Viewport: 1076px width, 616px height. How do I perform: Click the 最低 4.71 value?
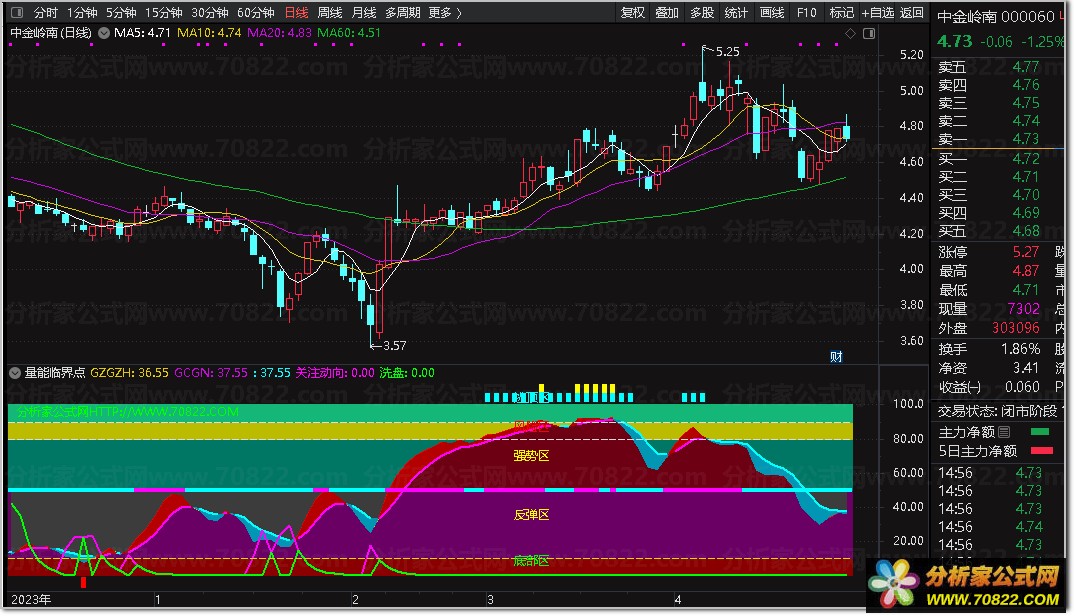pyautogui.click(x=1026, y=290)
